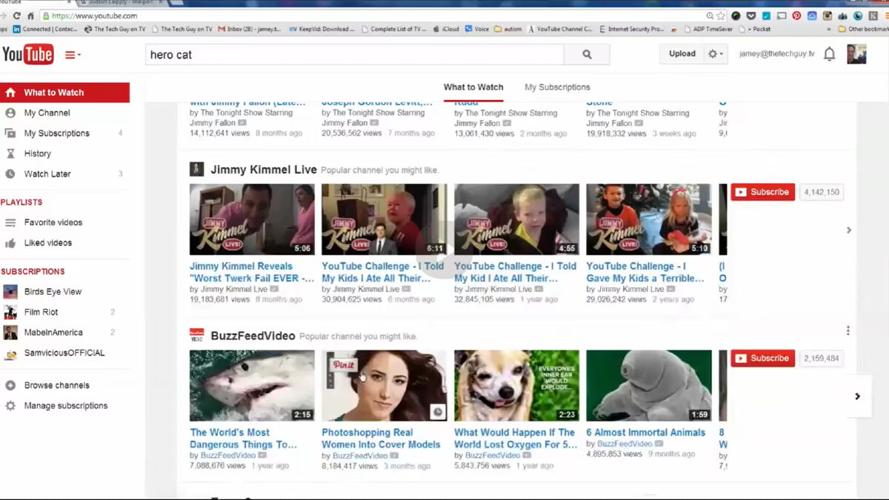
Task: Click the My Channel person icon
Action: click(10, 113)
